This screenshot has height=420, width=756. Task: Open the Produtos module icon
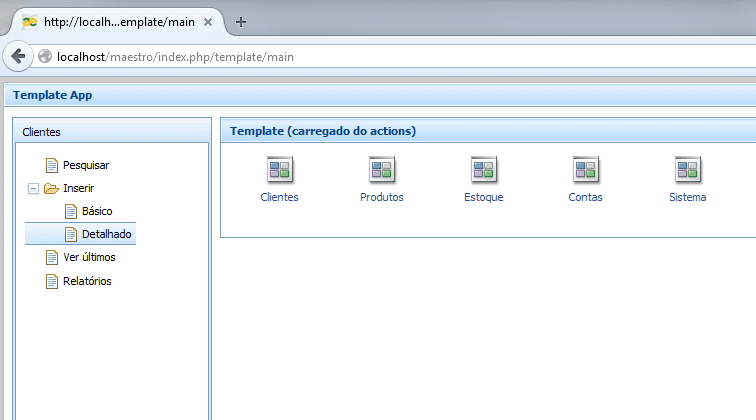coord(382,169)
